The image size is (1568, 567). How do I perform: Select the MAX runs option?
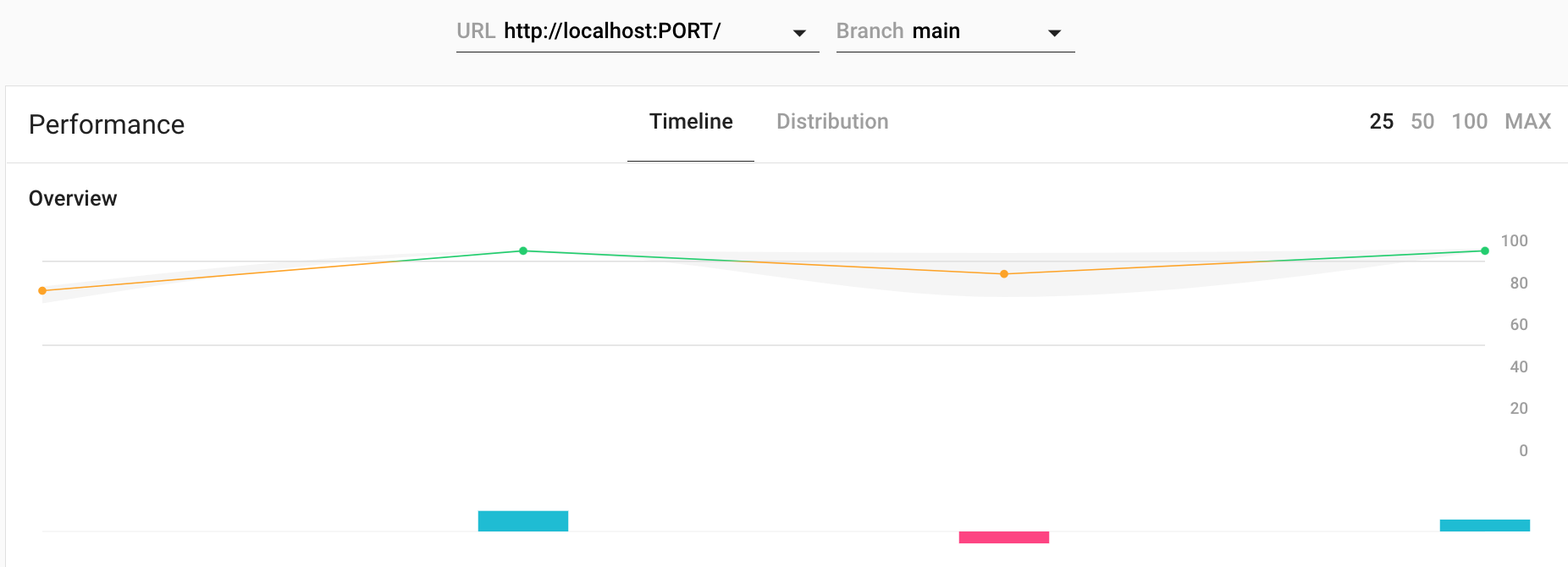pos(1527,122)
